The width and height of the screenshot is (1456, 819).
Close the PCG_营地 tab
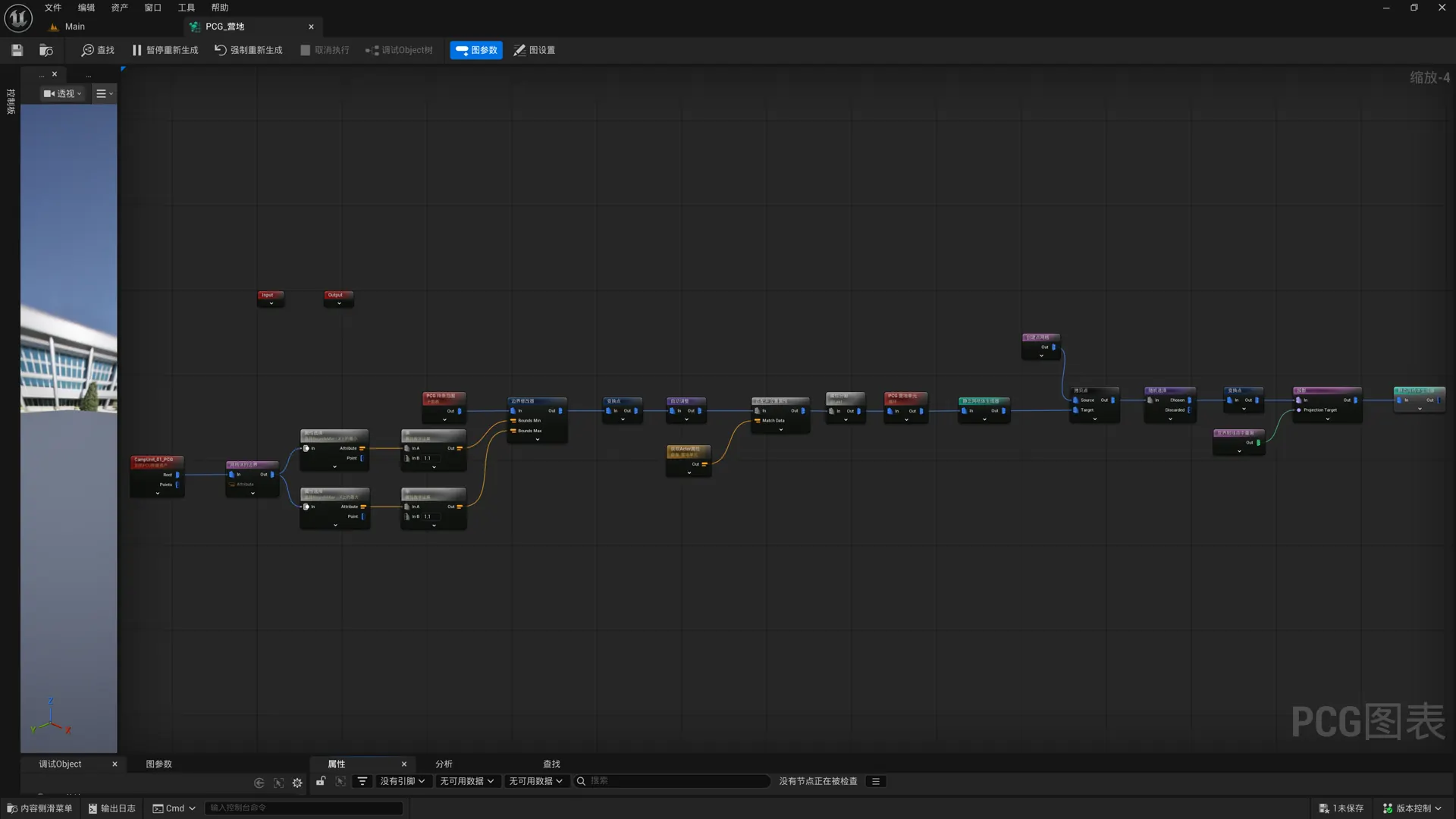coord(311,27)
